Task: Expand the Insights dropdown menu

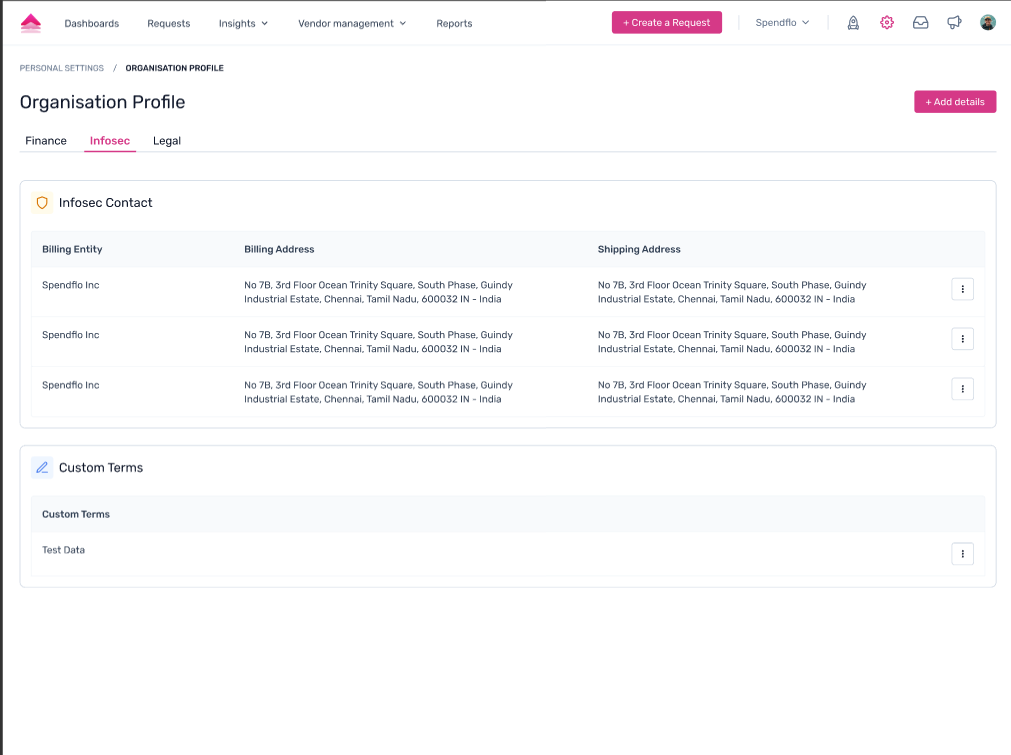Action: click(x=243, y=23)
